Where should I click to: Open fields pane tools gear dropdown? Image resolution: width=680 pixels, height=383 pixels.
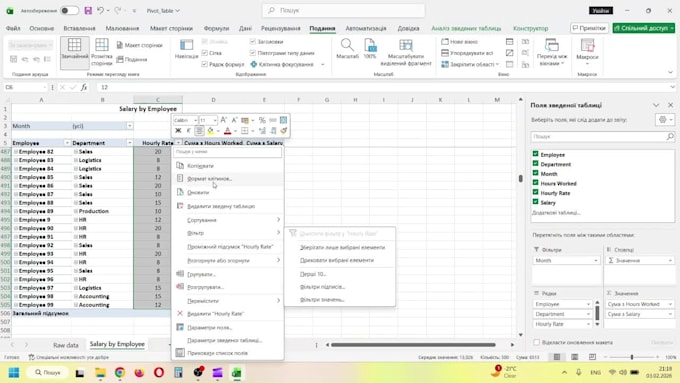click(x=665, y=120)
